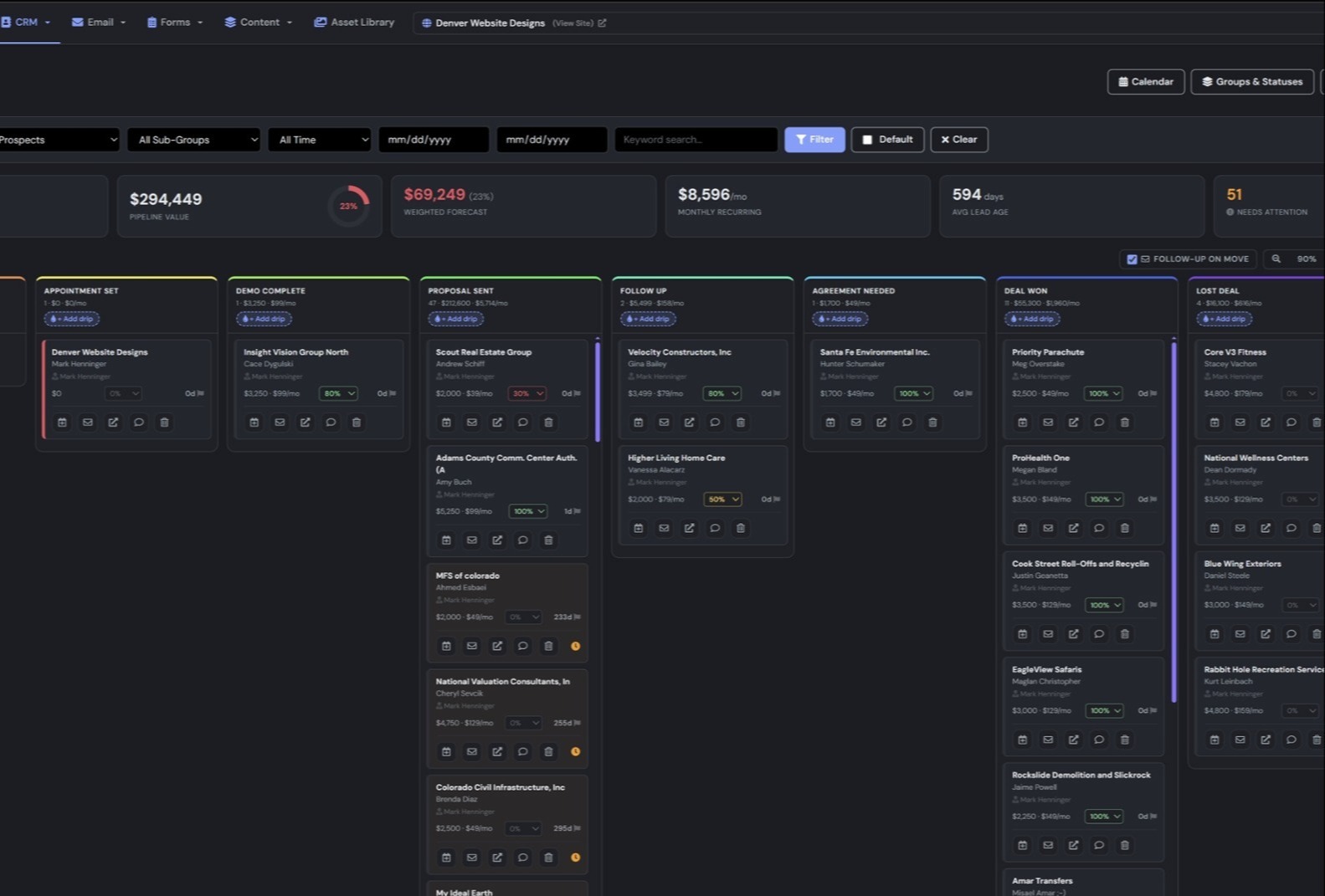Open comments on Colorado Civil Infrastructure card
Image resolution: width=1325 pixels, height=896 pixels.
(523, 858)
